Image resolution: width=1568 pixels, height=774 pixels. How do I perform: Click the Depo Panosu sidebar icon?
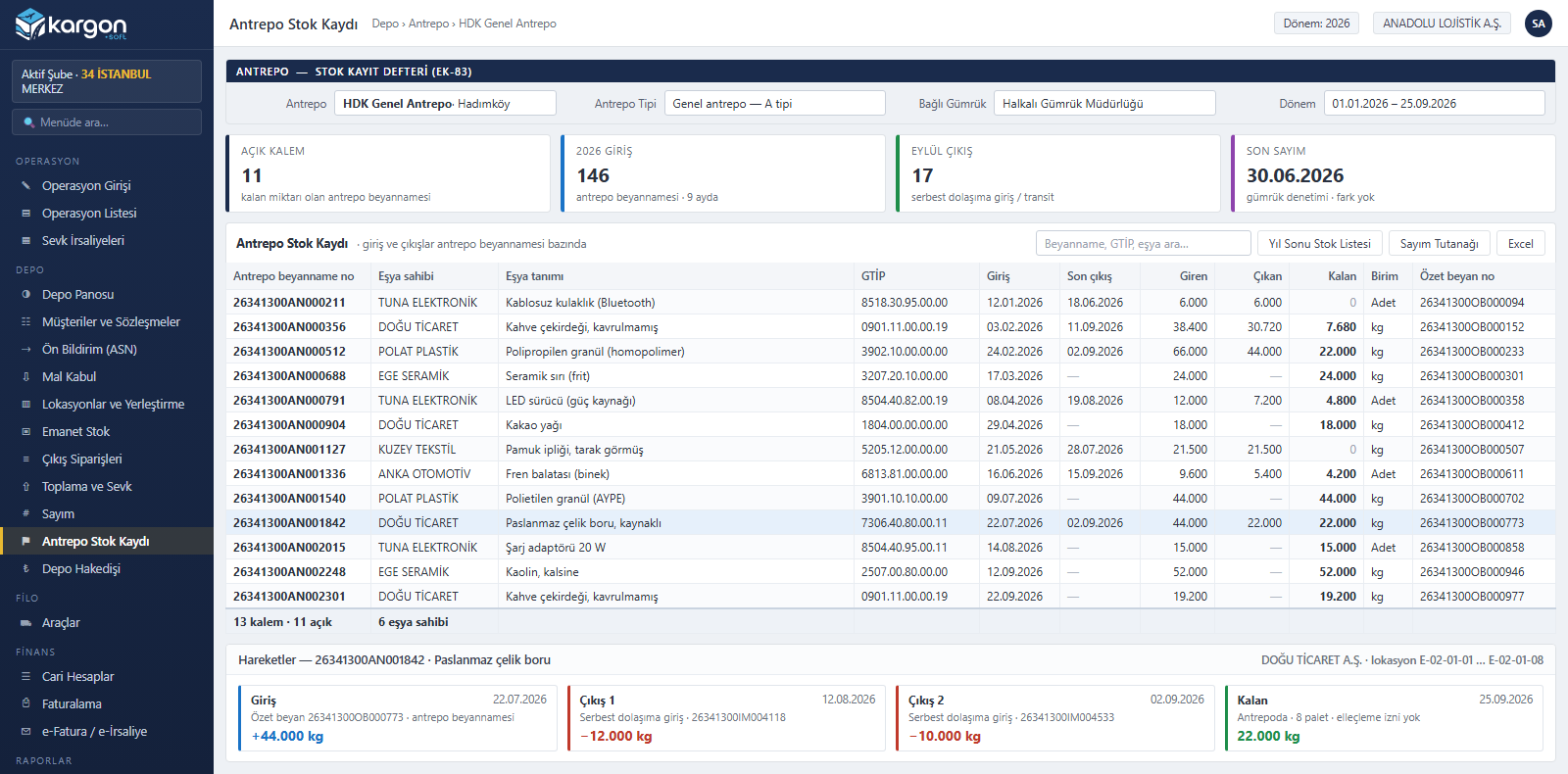click(x=25, y=294)
